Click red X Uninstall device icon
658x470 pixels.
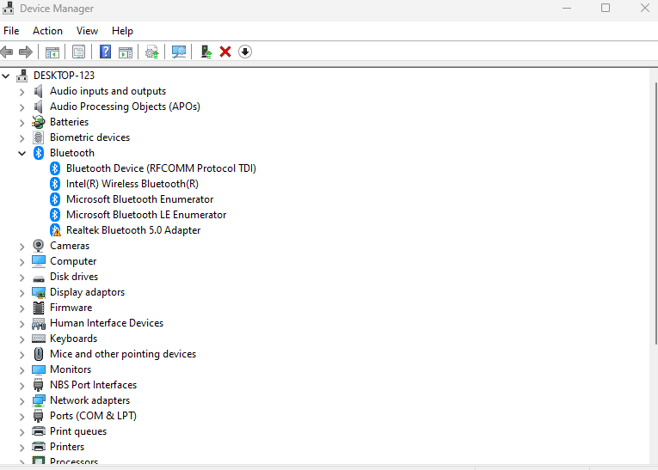[x=225, y=52]
